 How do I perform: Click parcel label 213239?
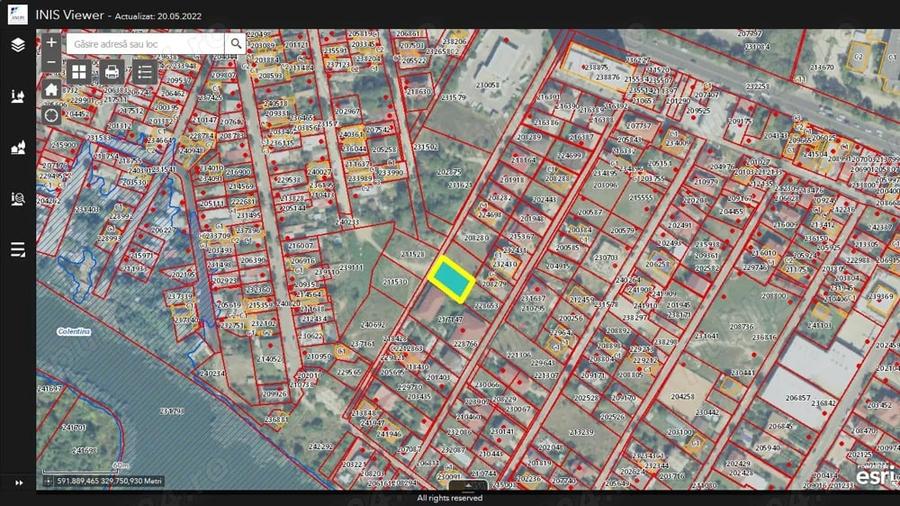[581, 432]
